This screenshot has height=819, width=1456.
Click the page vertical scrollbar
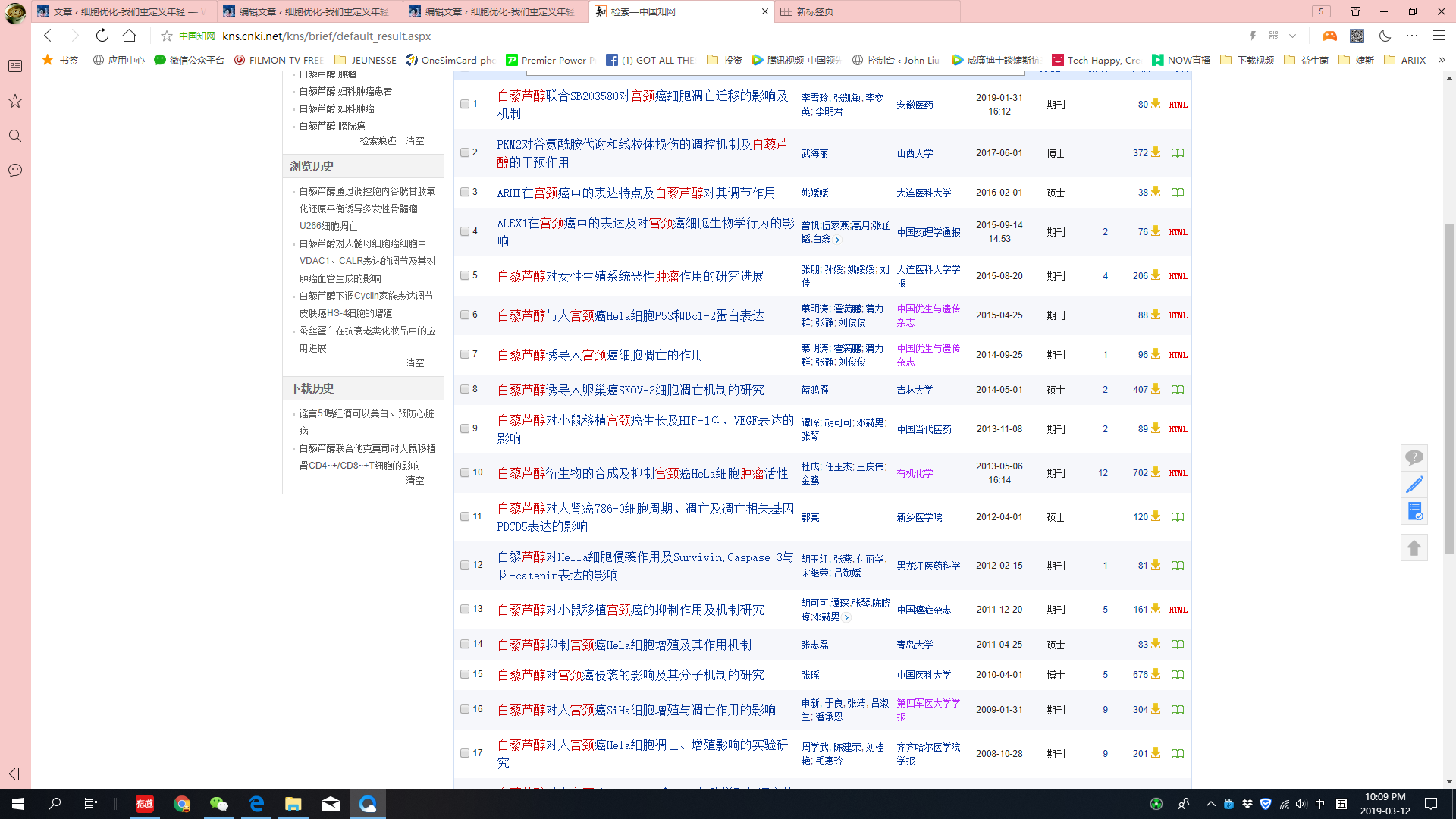pyautogui.click(x=1449, y=388)
